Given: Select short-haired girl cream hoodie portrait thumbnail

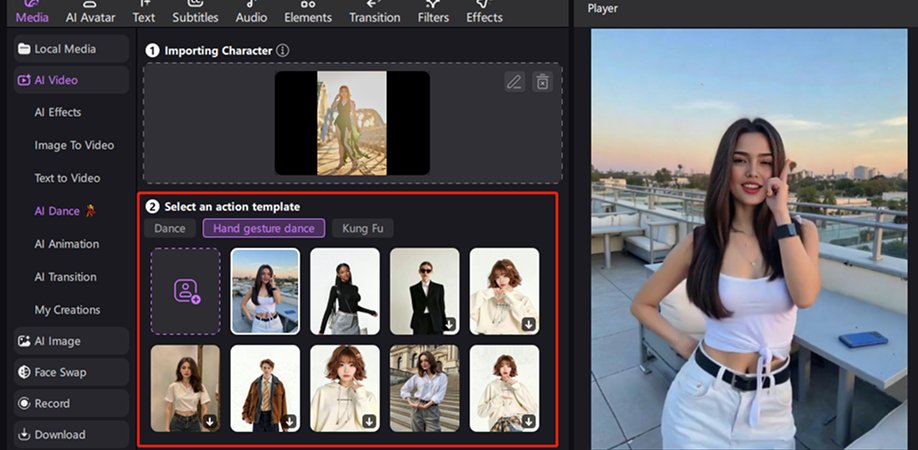Looking at the screenshot, I should (x=345, y=388).
